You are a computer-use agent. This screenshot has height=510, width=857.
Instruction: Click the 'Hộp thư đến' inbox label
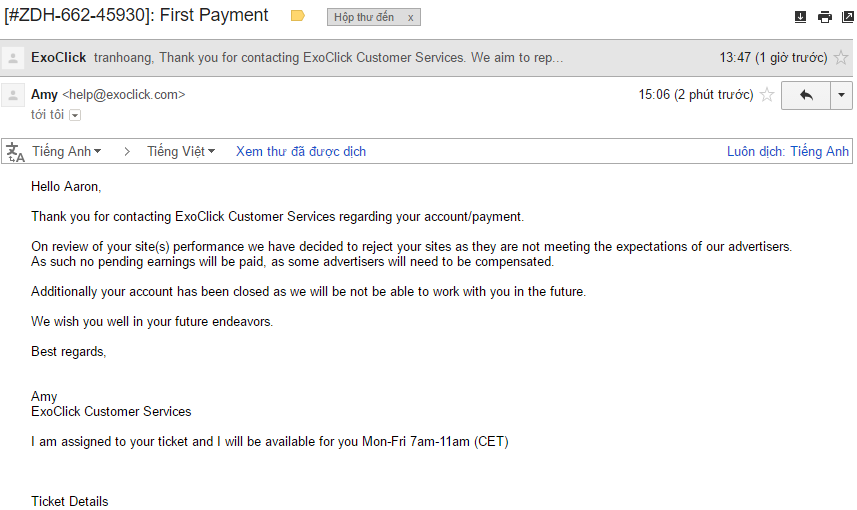[x=364, y=18]
